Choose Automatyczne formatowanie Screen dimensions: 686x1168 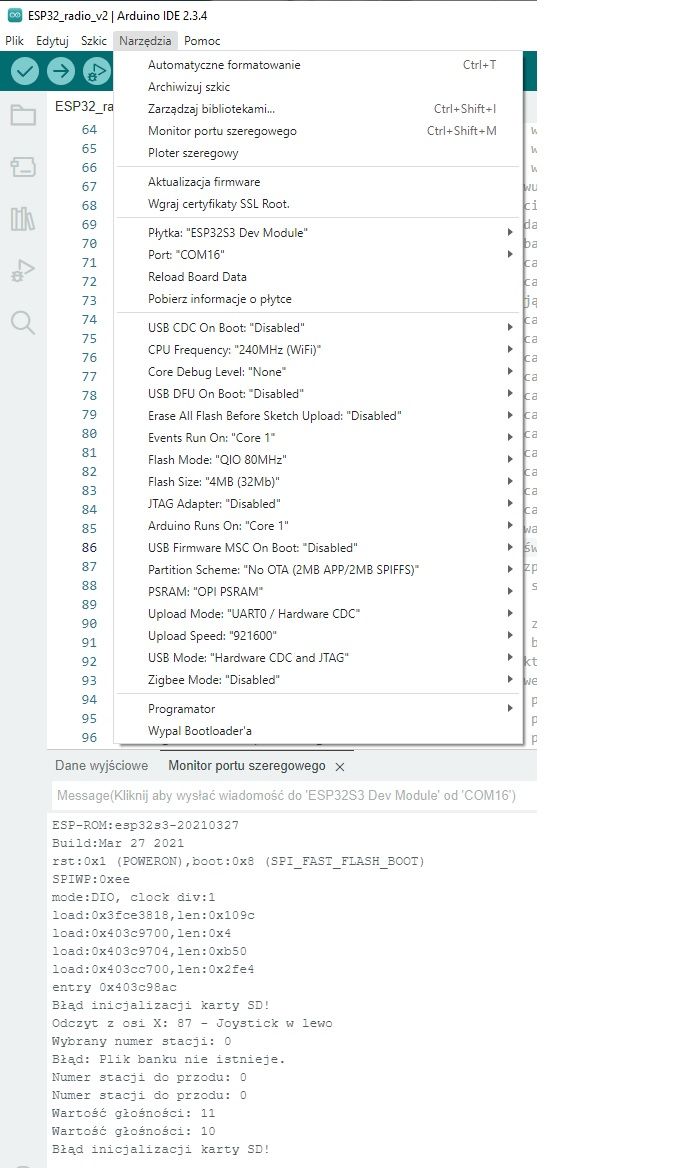click(x=318, y=65)
